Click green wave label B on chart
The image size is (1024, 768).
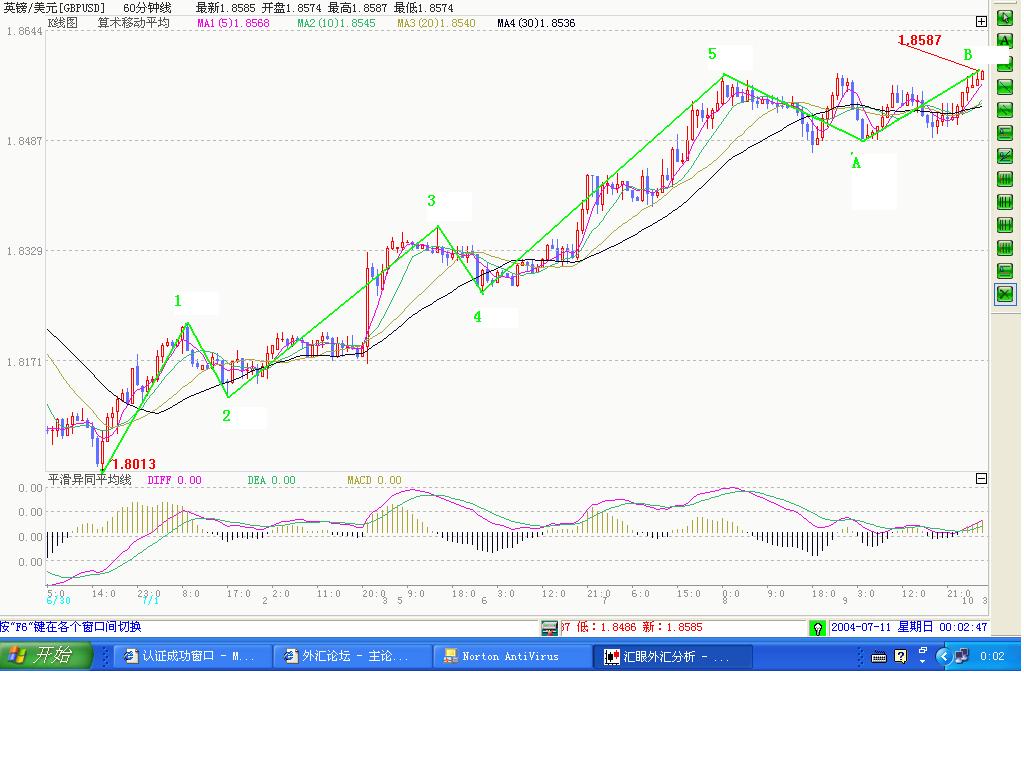968,55
